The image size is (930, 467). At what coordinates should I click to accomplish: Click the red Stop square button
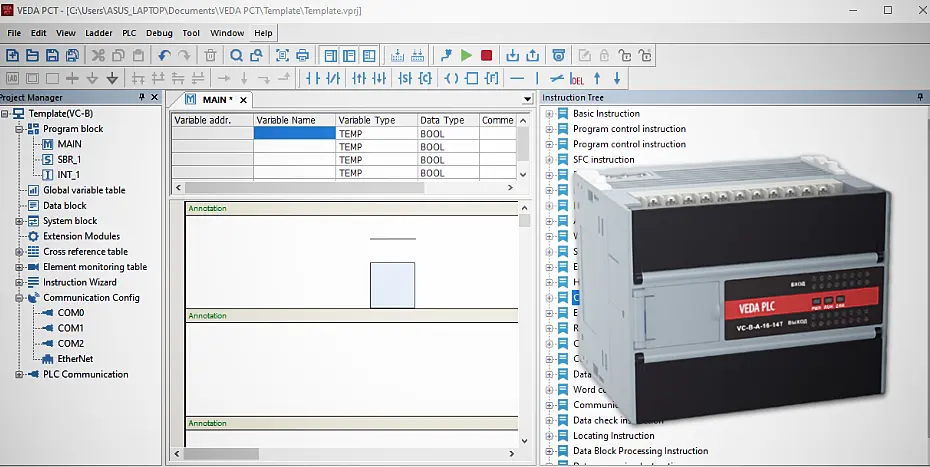[x=486, y=55]
